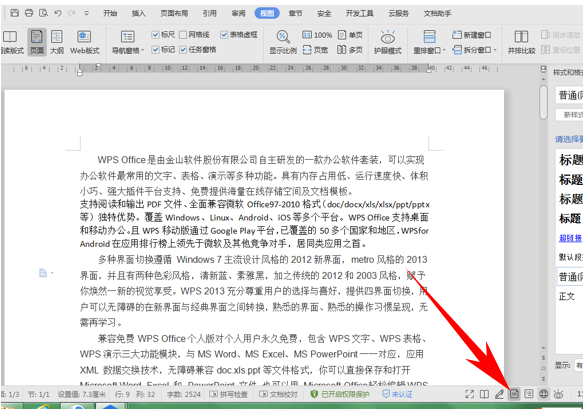Click 已开启权限保护 permission protection status

pyautogui.click(x=340, y=394)
